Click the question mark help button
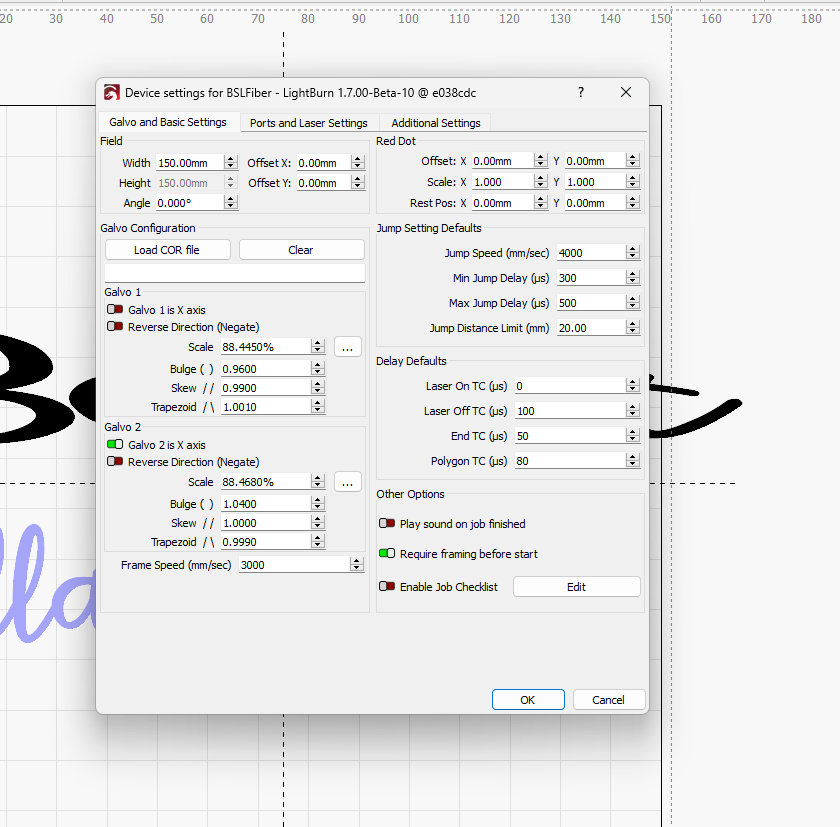The image size is (840, 827). coord(581,92)
